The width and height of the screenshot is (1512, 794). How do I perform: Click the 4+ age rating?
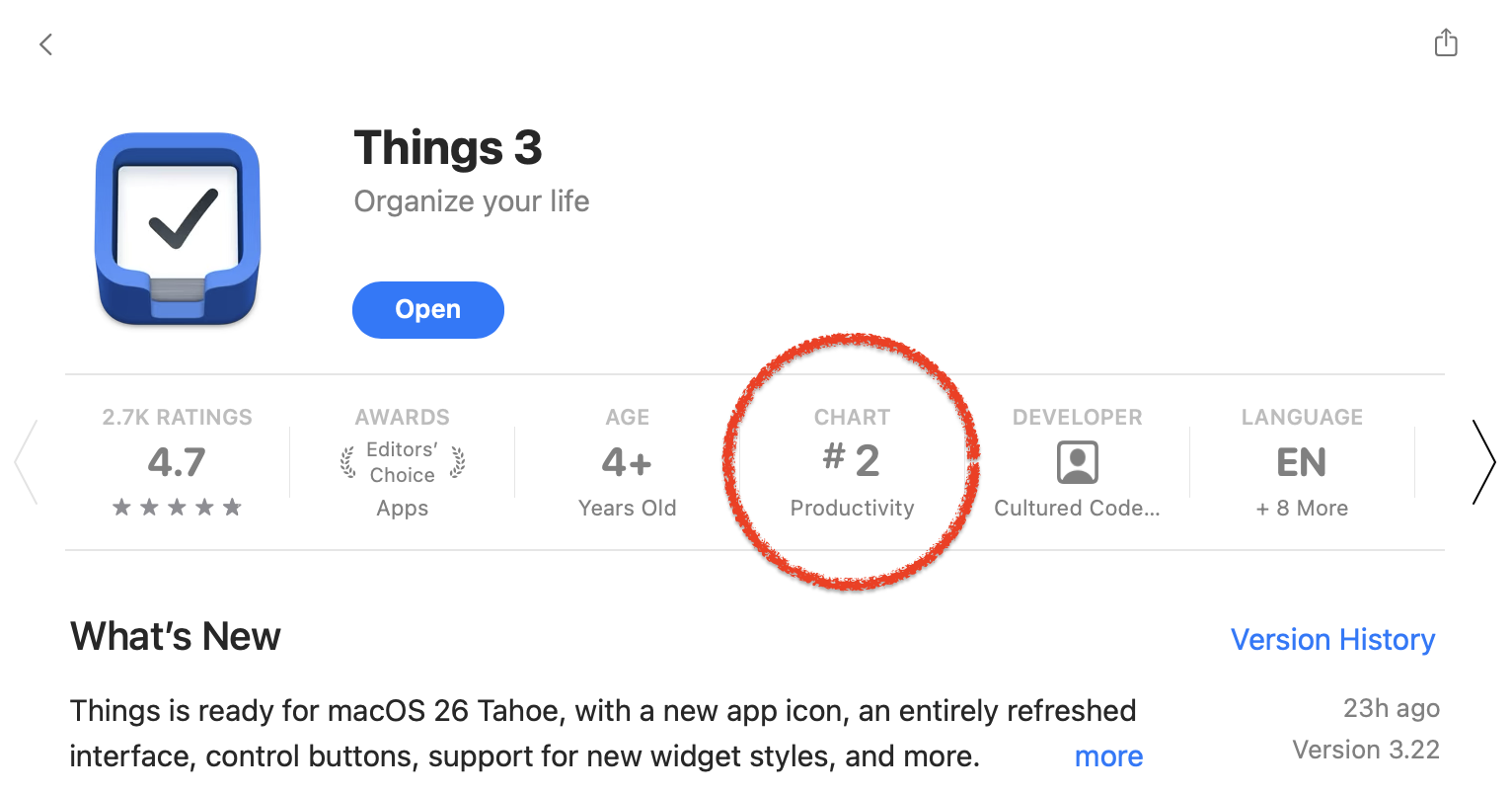point(627,462)
